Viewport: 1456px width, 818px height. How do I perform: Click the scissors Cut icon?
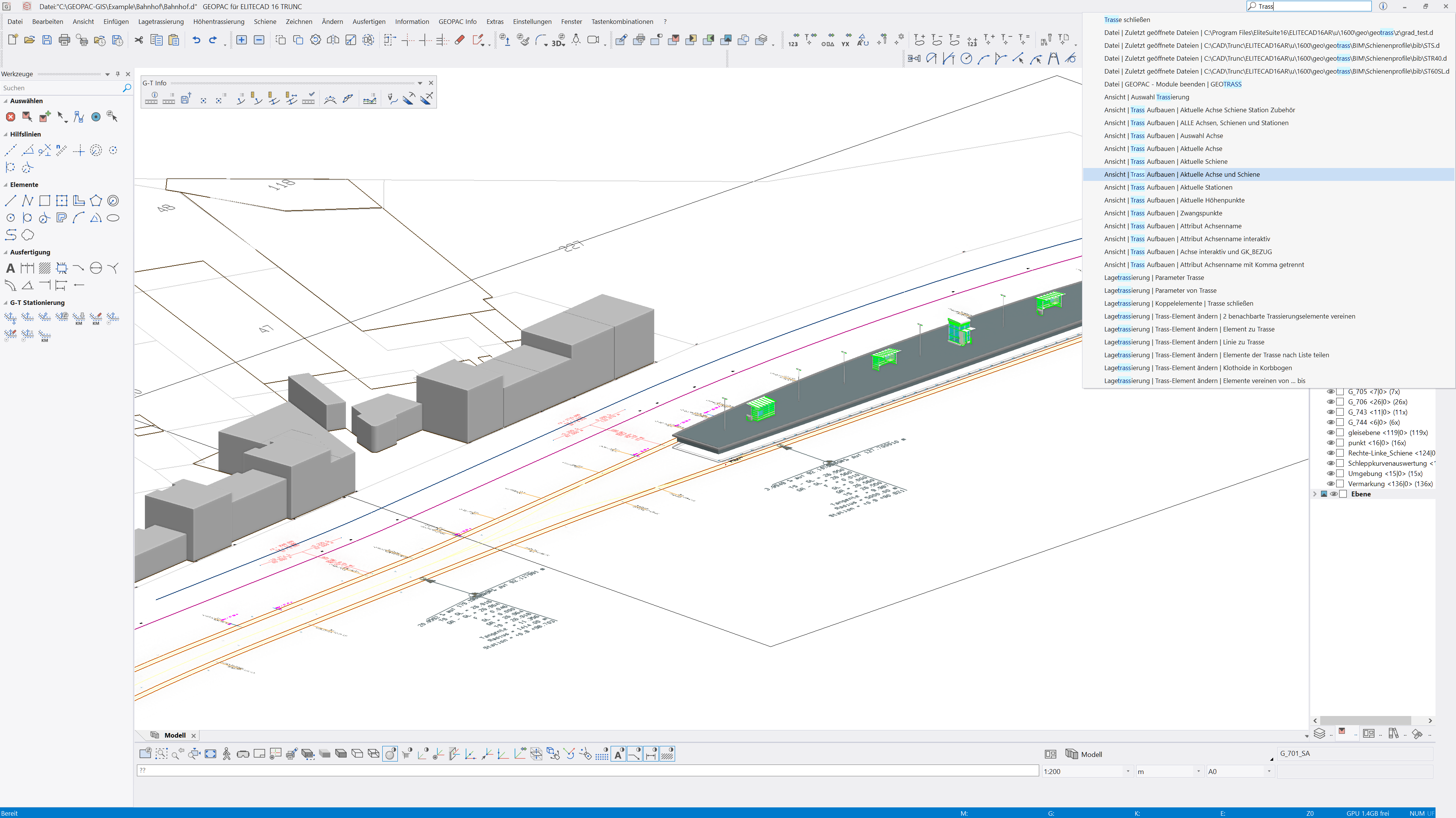[x=138, y=40]
